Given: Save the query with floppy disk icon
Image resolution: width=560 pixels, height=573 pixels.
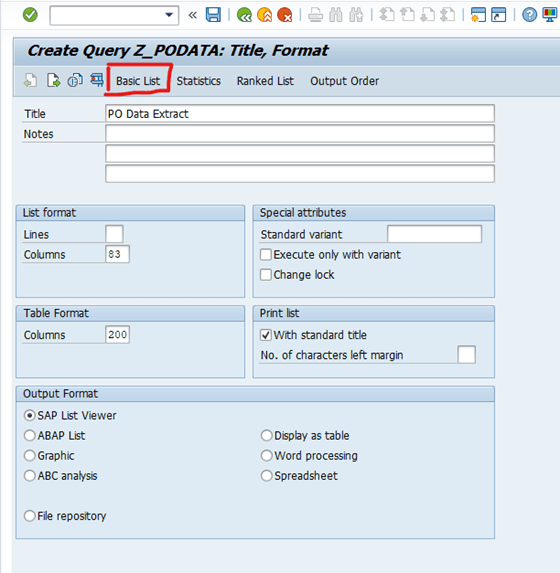Looking at the screenshot, I should [x=213, y=15].
